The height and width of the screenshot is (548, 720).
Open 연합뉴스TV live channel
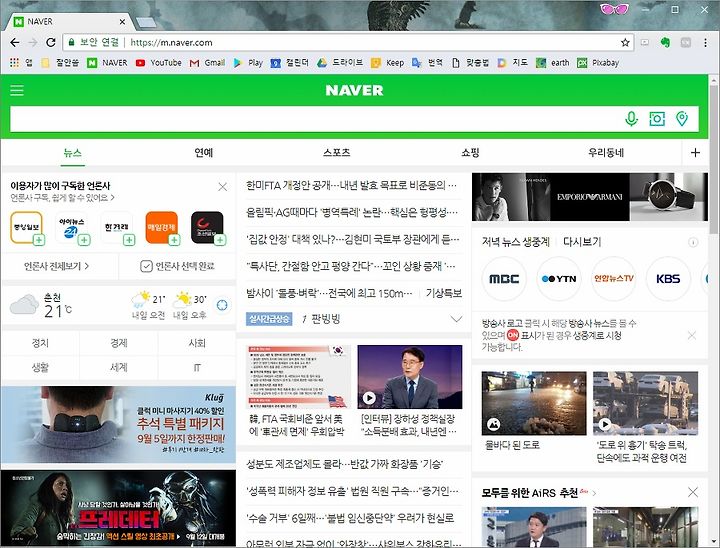[613, 278]
